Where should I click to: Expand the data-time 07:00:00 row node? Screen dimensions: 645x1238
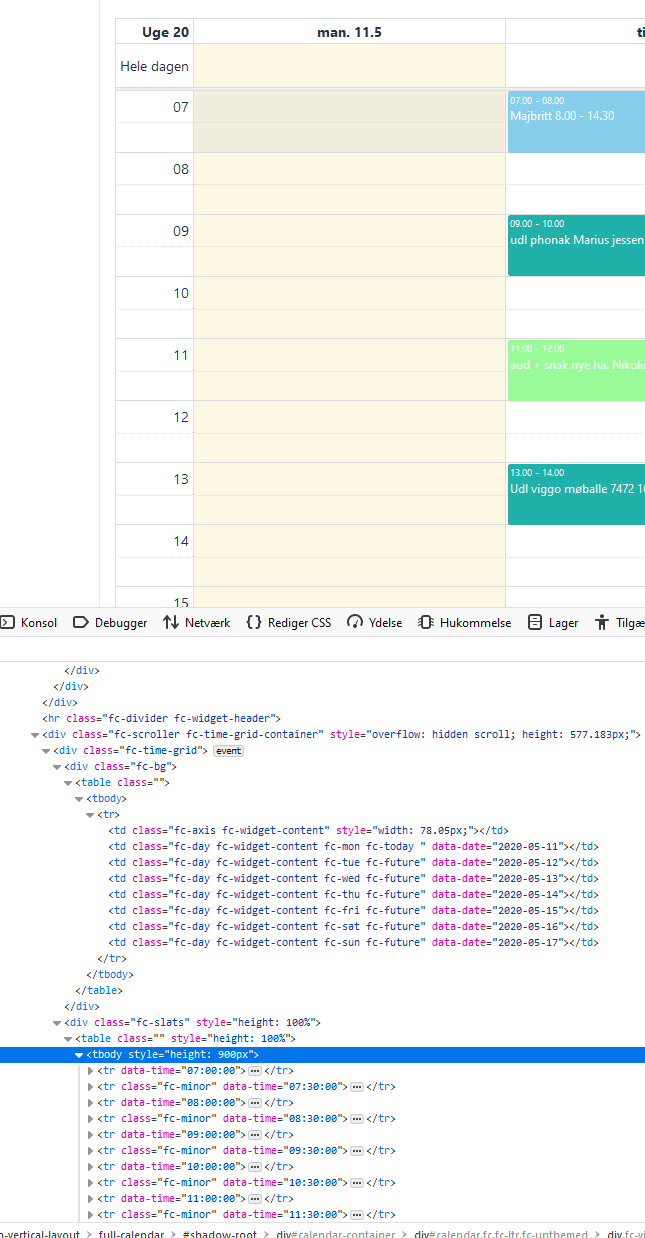pyautogui.click(x=92, y=1071)
